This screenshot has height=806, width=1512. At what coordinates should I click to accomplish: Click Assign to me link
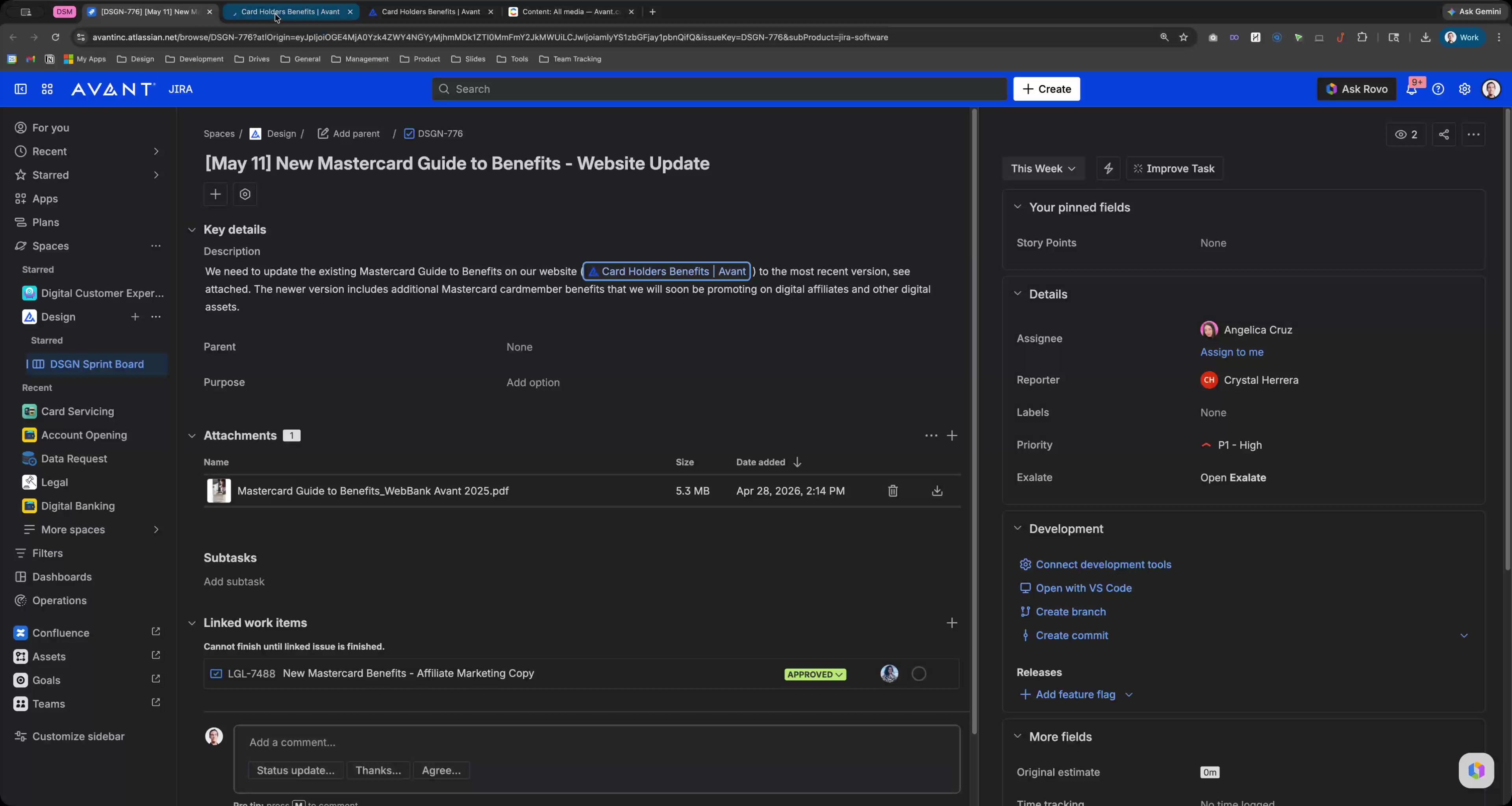tap(1231, 352)
